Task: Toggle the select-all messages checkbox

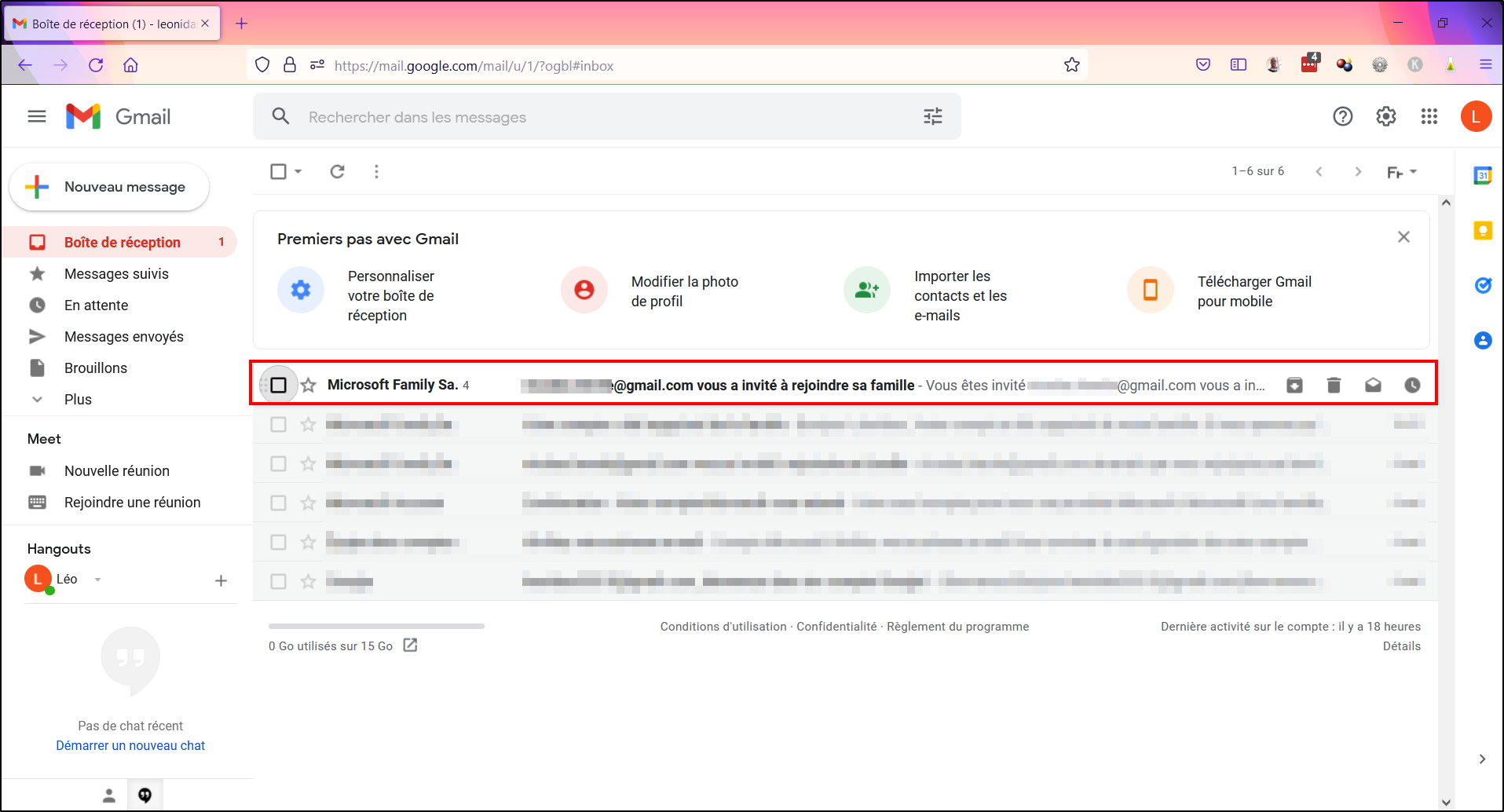Action: pos(278,171)
